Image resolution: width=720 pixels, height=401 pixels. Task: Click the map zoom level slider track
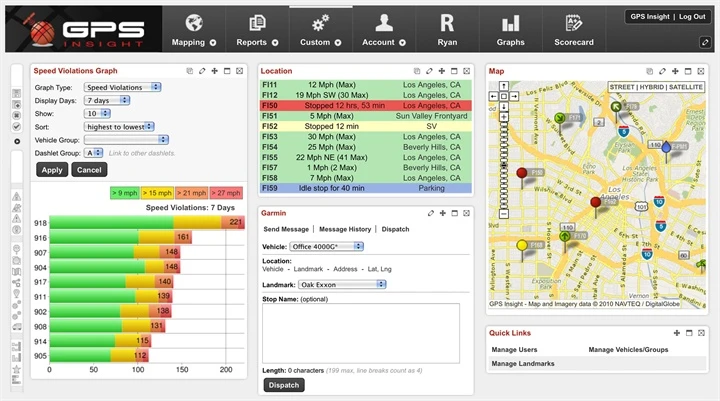point(504,165)
